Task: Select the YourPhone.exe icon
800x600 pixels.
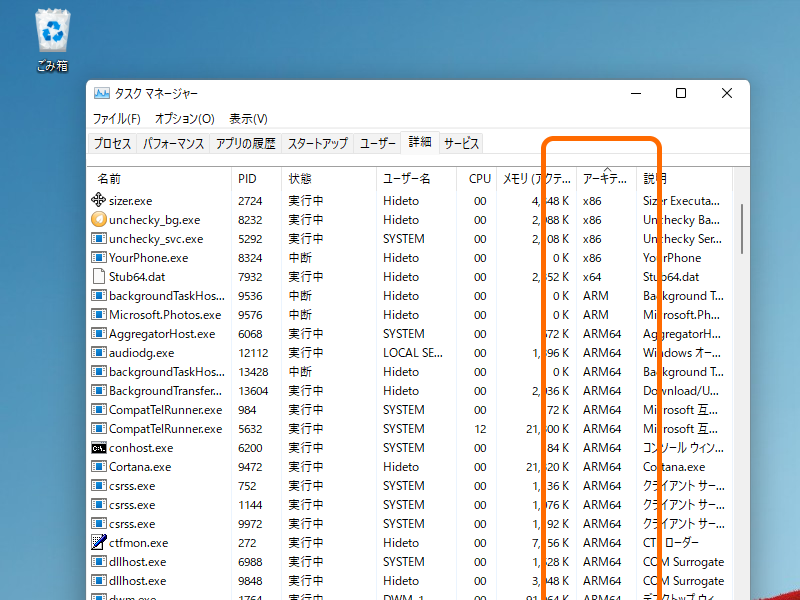Action: coord(98,257)
